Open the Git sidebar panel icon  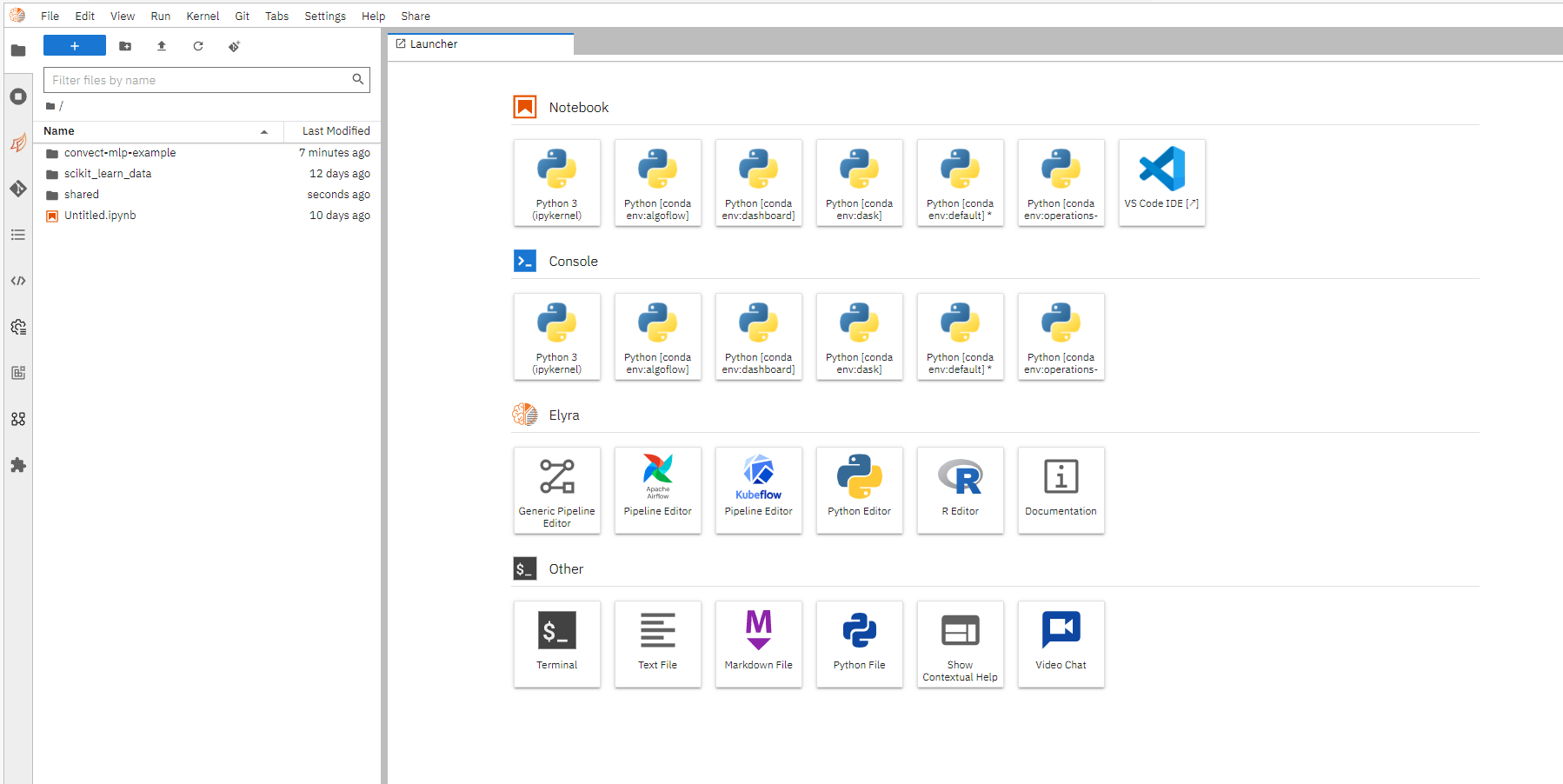point(18,189)
